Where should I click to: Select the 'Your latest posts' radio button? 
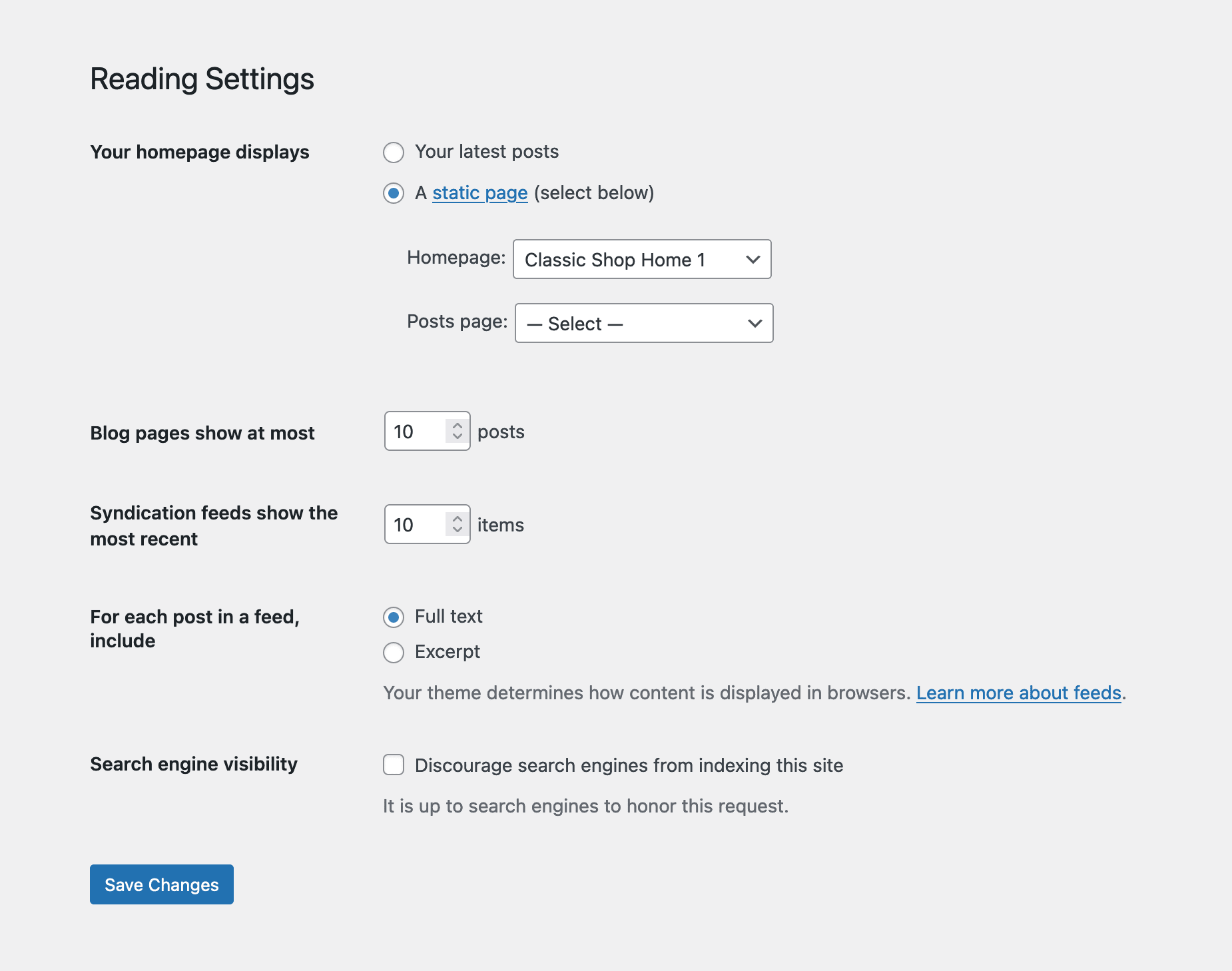(x=394, y=153)
